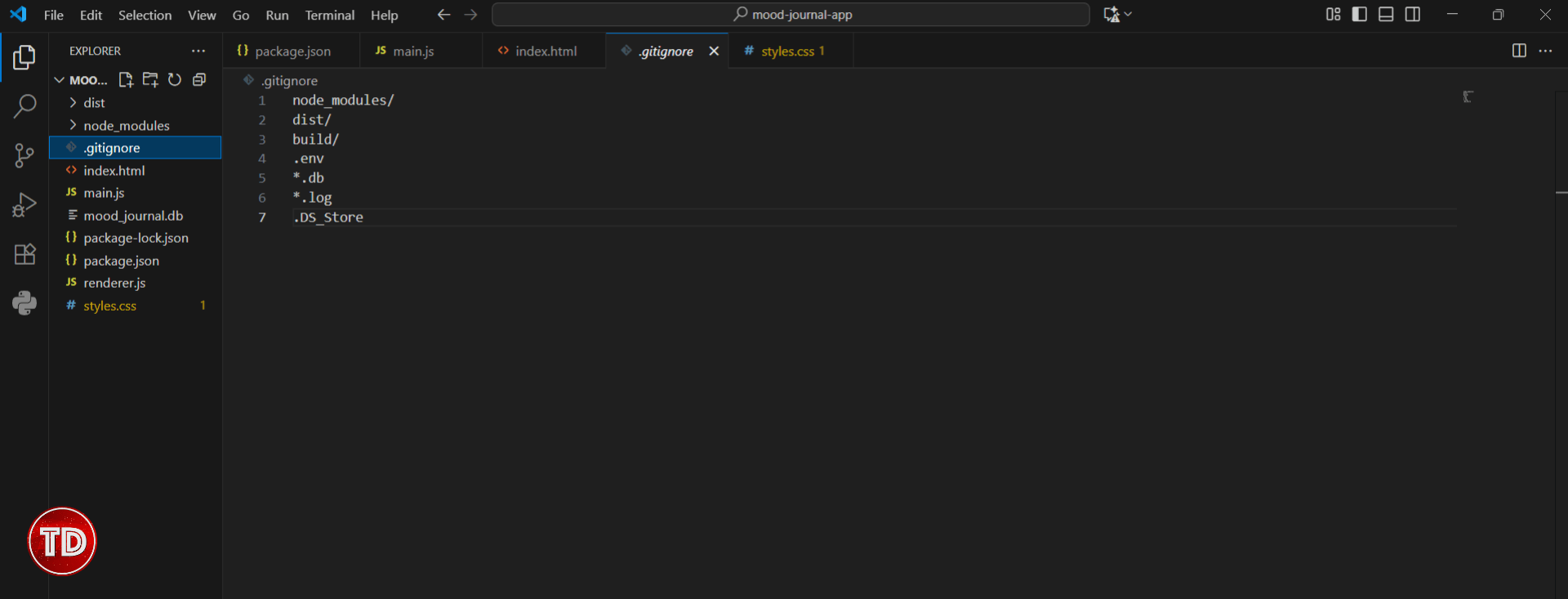The width and height of the screenshot is (1568, 599).
Task: Click the mood-journal-app command search box
Action: (791, 15)
